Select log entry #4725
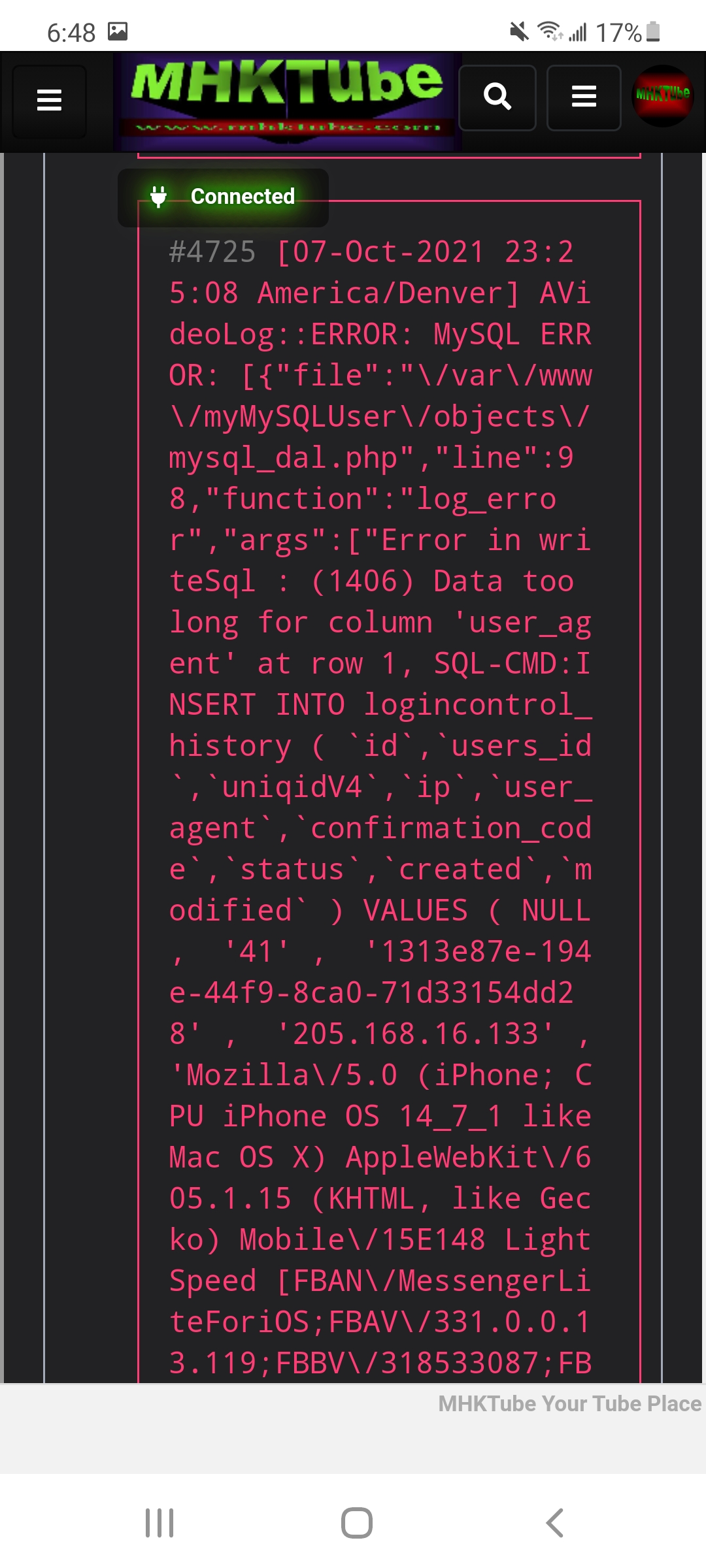 pos(211,253)
